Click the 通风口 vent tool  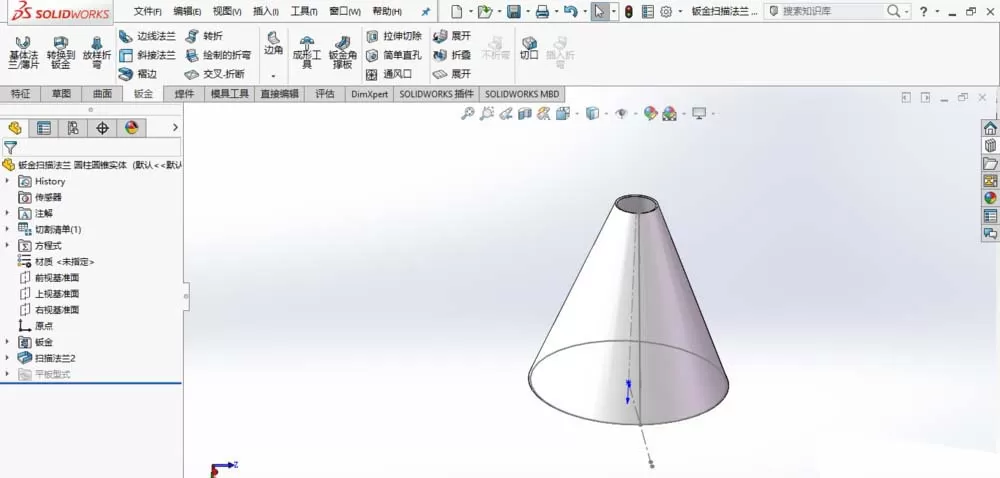(x=389, y=74)
